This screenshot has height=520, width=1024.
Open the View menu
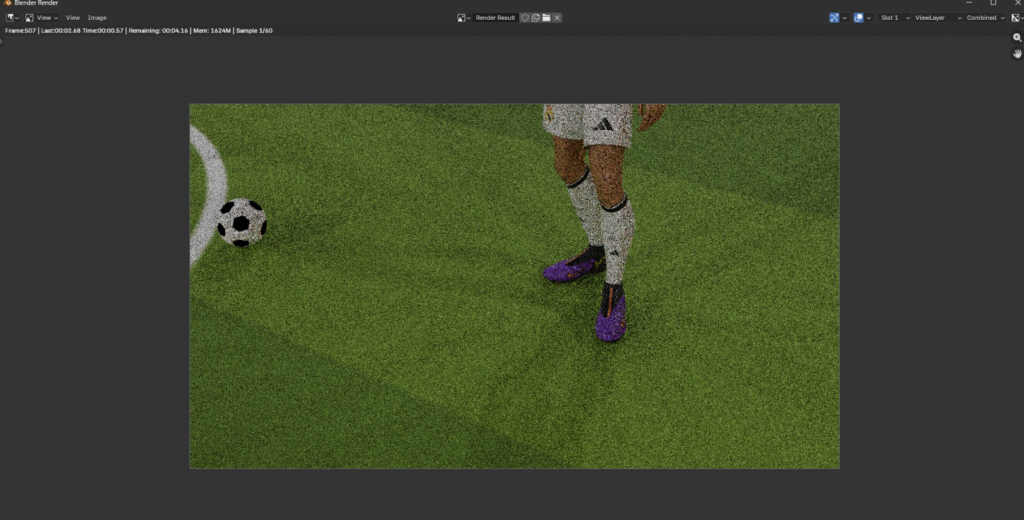pyautogui.click(x=72, y=18)
